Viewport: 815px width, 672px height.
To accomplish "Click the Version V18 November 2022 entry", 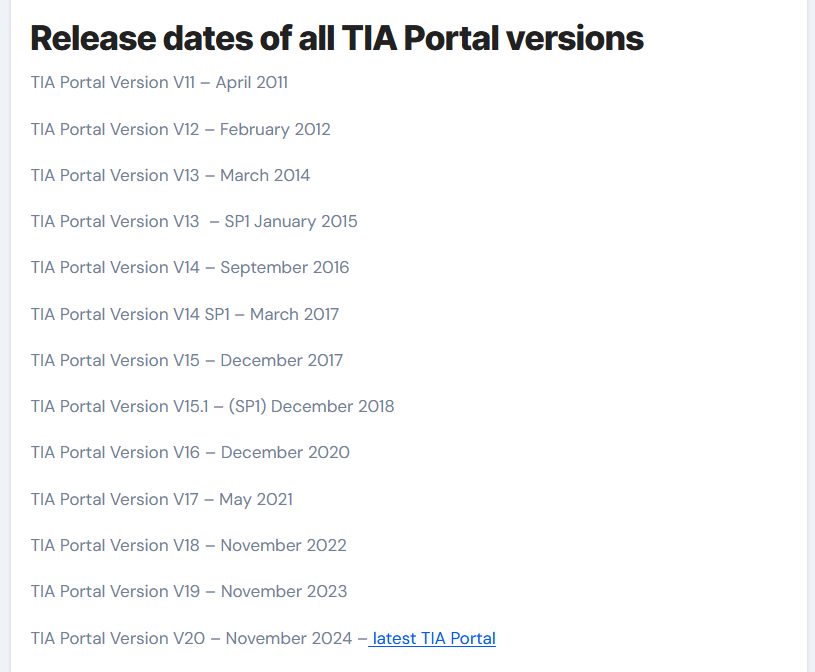I will (x=189, y=545).
